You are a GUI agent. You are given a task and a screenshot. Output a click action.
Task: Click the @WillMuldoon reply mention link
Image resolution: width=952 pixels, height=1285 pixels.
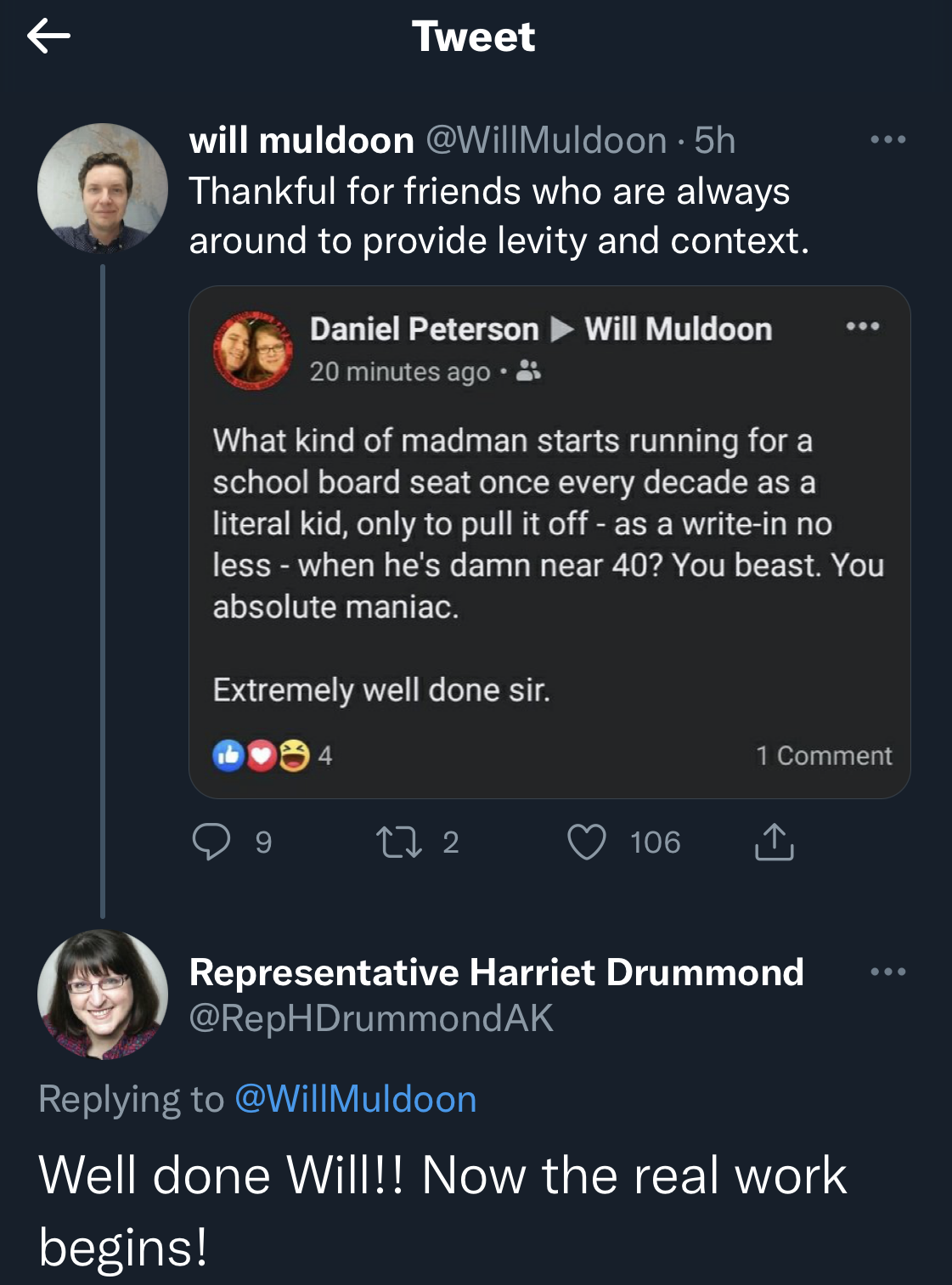355,1099
